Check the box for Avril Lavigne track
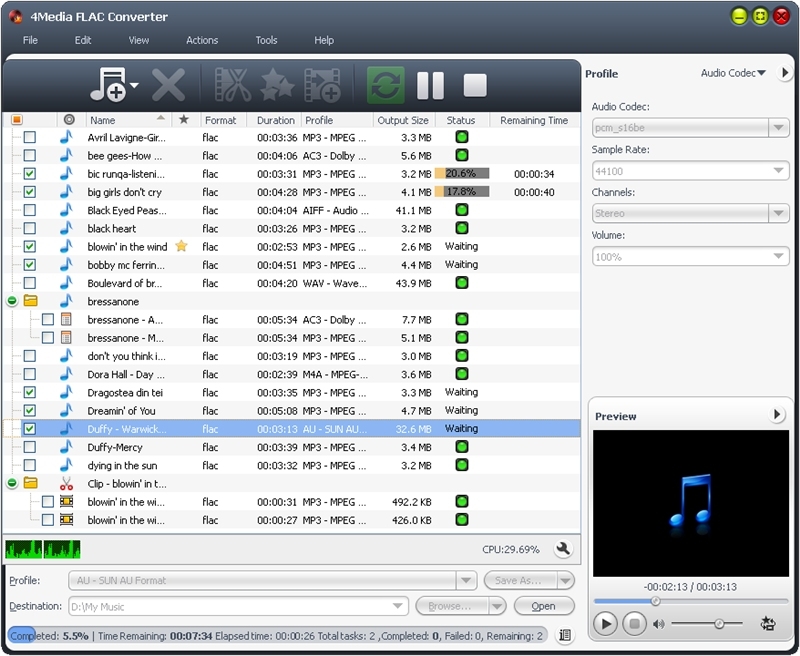This screenshot has width=800, height=656. coord(30,138)
